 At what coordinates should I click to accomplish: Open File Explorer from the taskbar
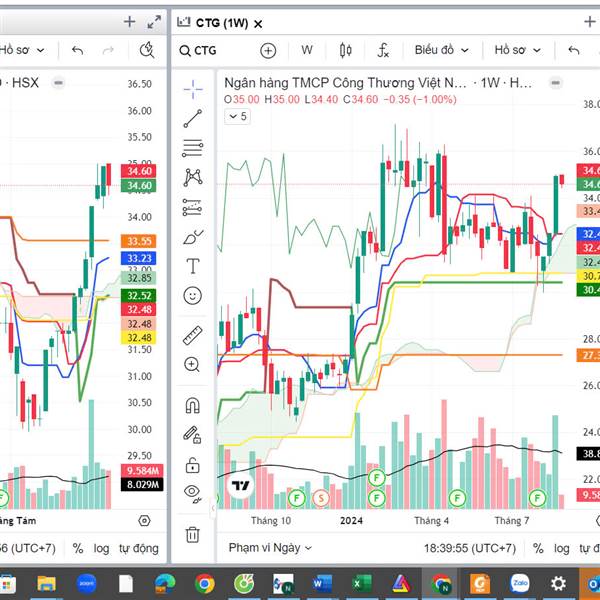pyautogui.click(x=47, y=584)
